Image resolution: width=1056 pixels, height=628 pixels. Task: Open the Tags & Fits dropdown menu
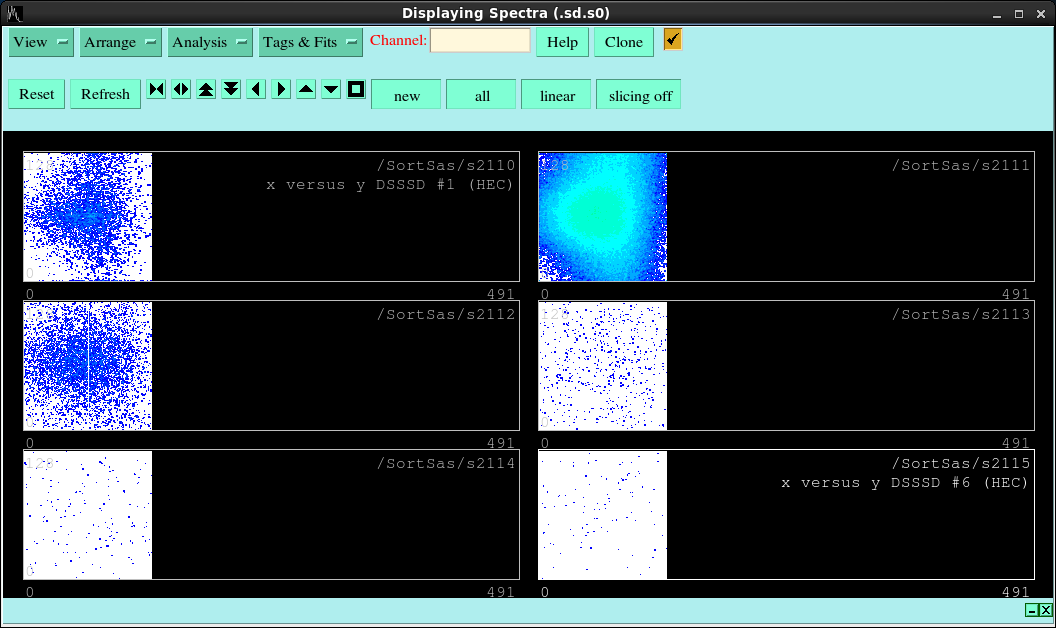tap(310, 42)
